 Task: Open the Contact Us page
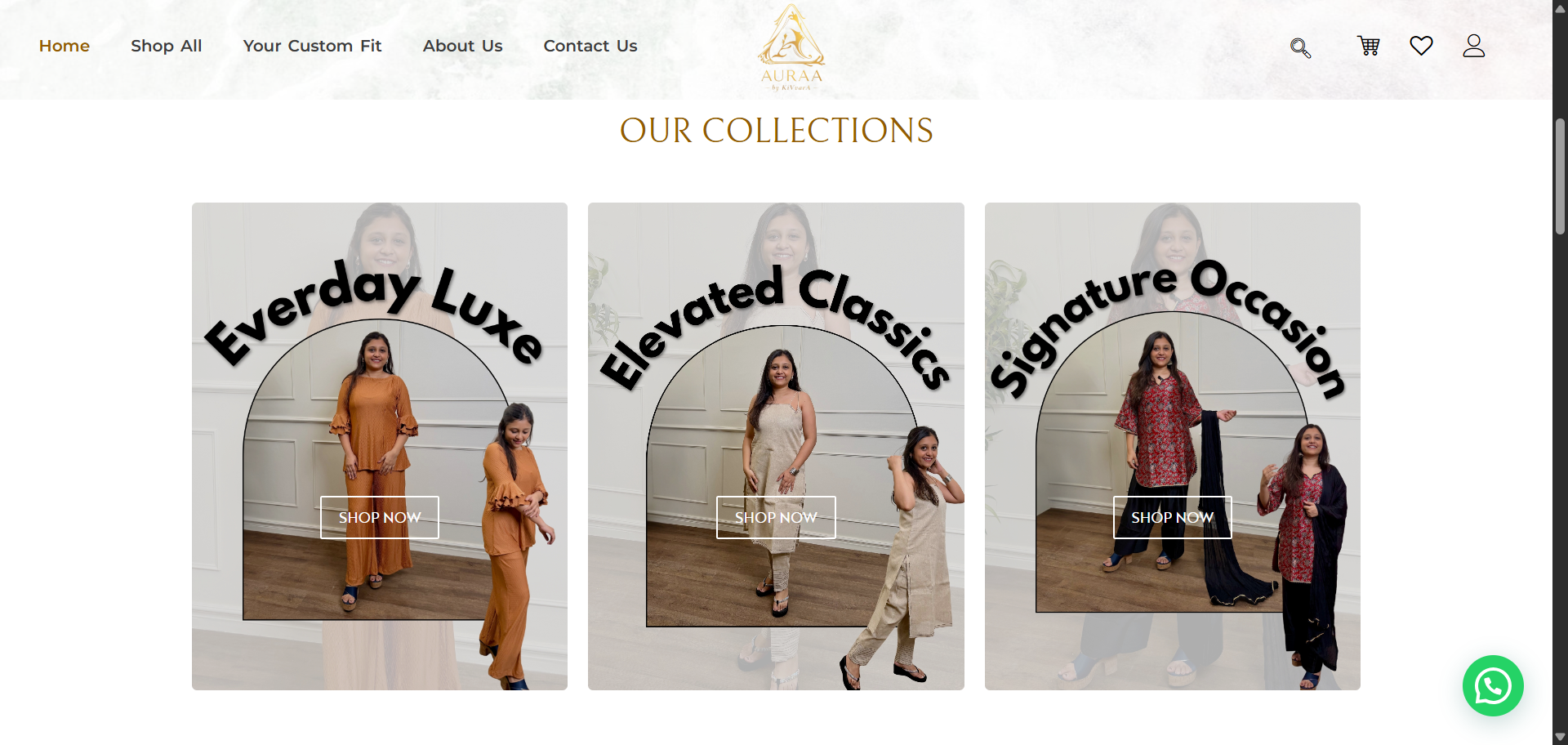(x=590, y=46)
